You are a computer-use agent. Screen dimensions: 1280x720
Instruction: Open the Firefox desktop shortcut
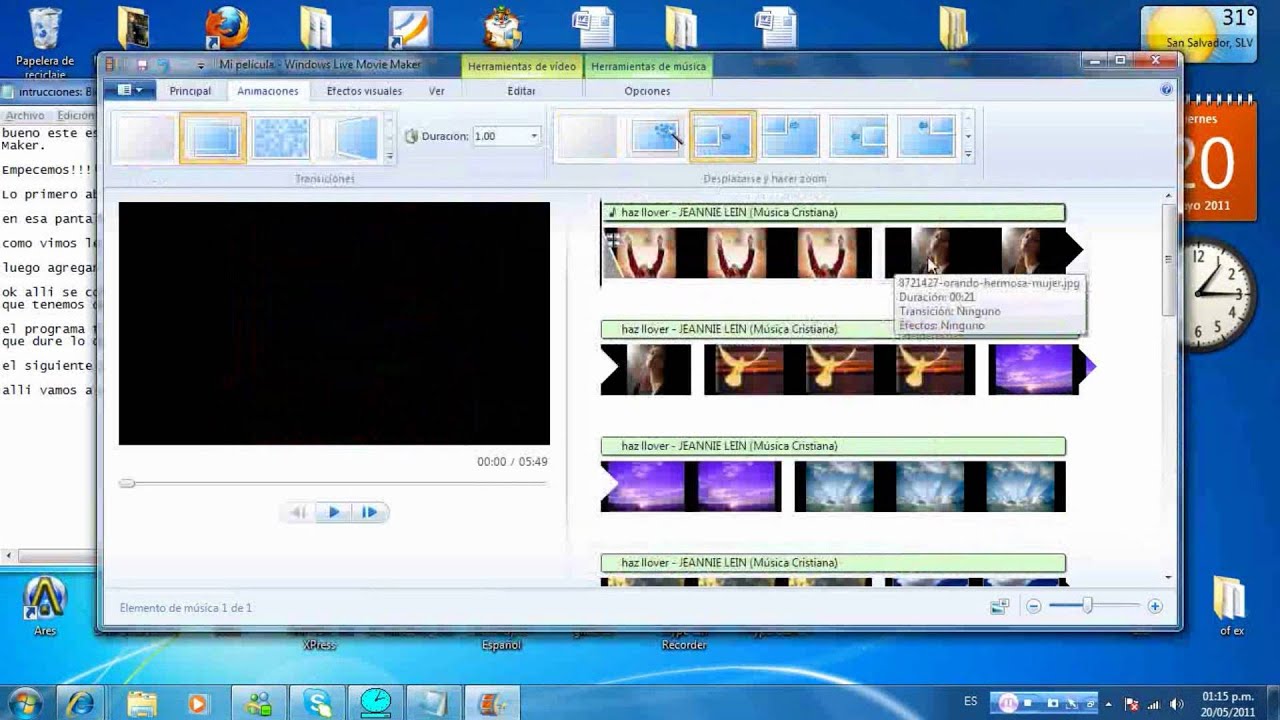[226, 28]
